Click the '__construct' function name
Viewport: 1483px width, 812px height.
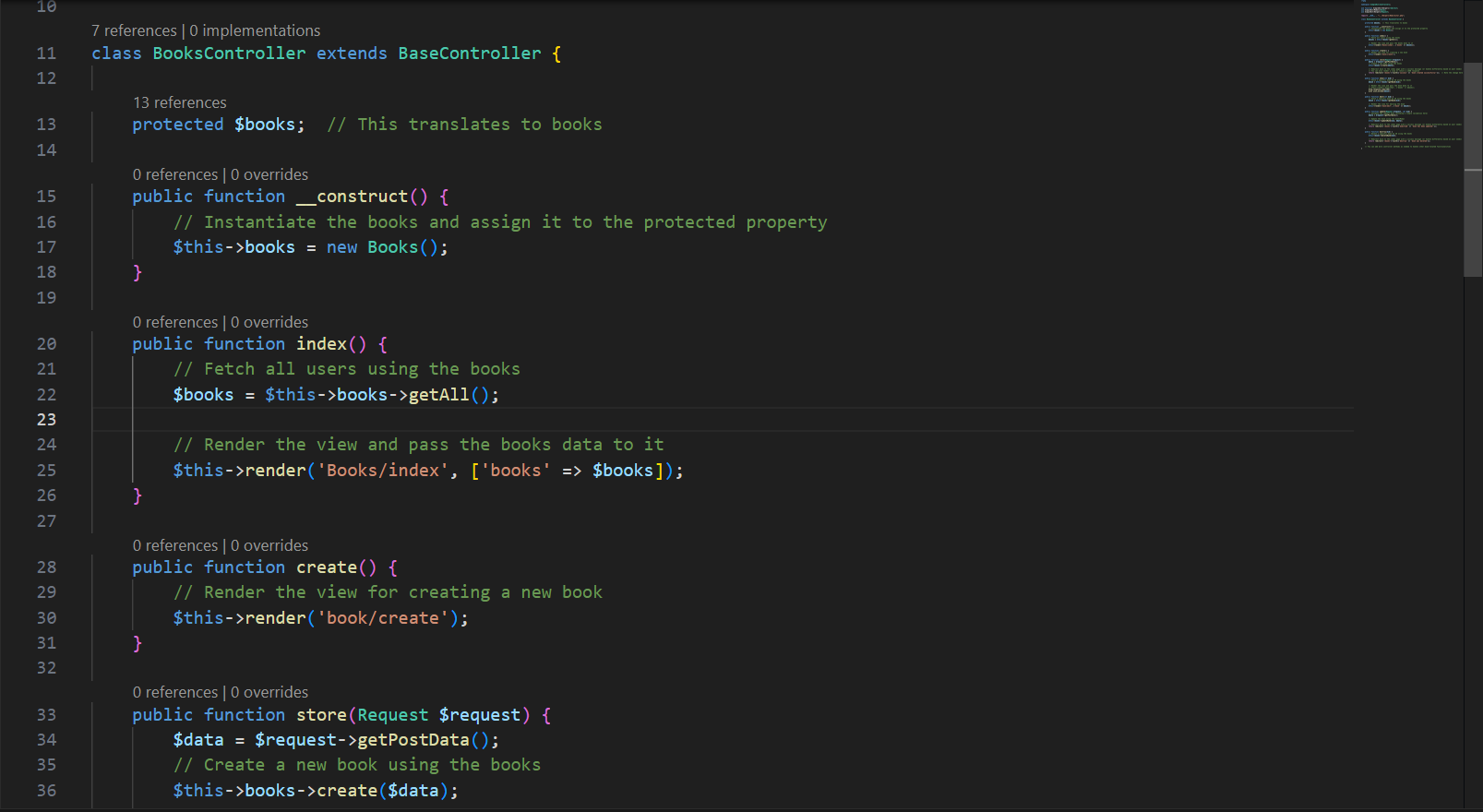pos(352,197)
